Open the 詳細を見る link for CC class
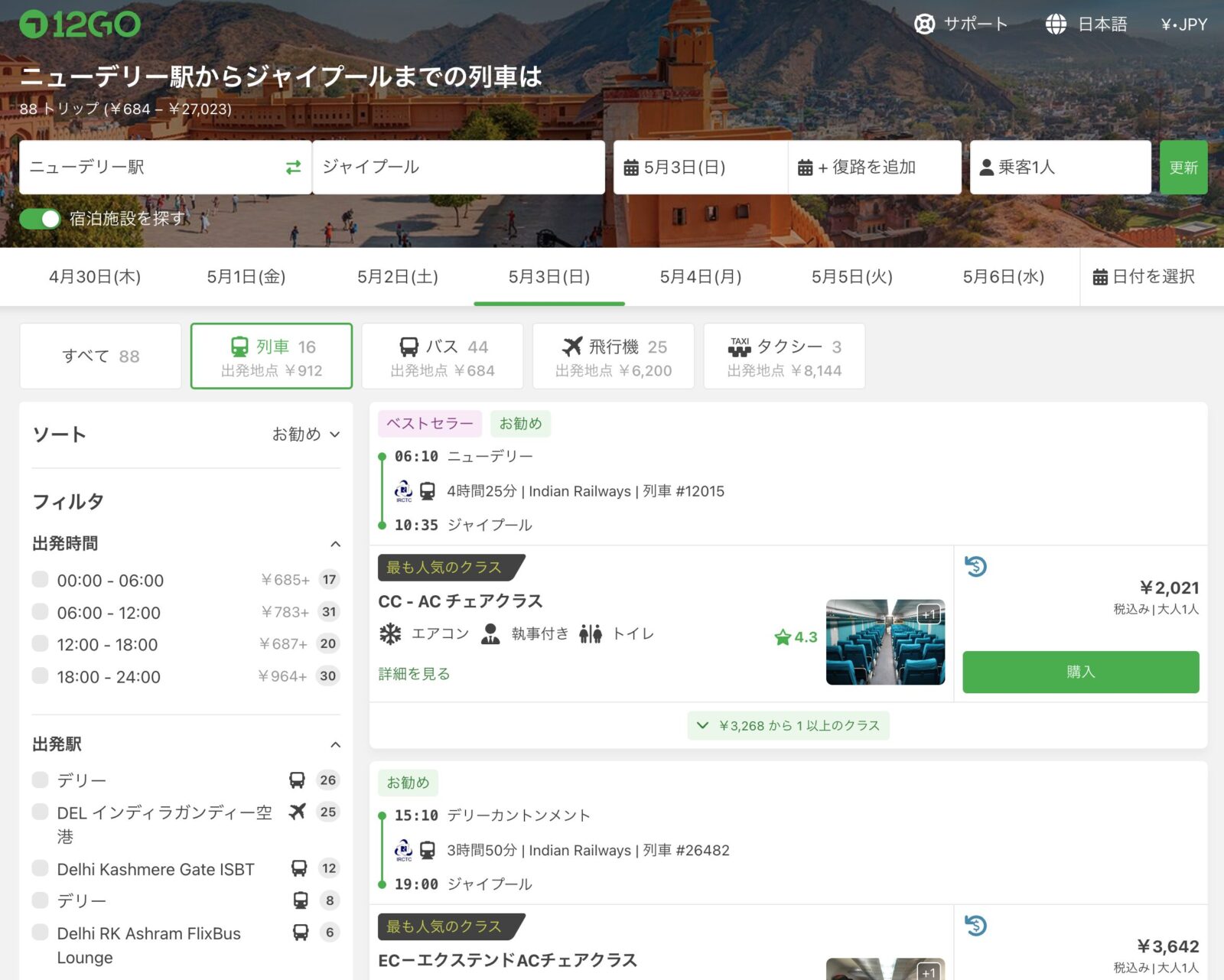The image size is (1224, 980). (x=414, y=674)
